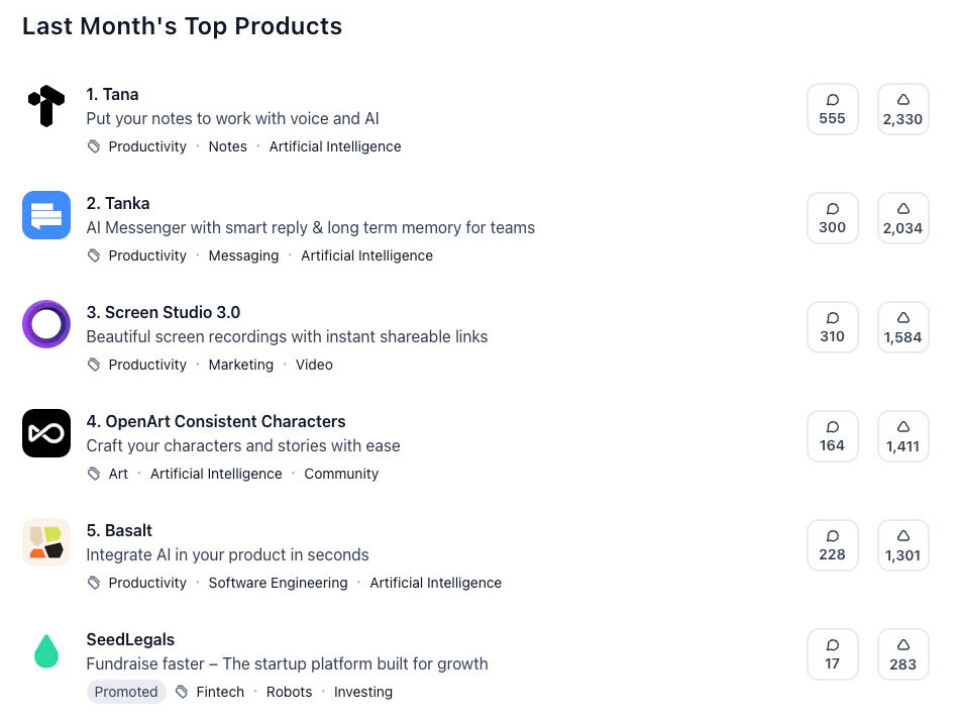This screenshot has height=720, width=960.
Task: Select the Basalt product icon
Action: [x=46, y=543]
